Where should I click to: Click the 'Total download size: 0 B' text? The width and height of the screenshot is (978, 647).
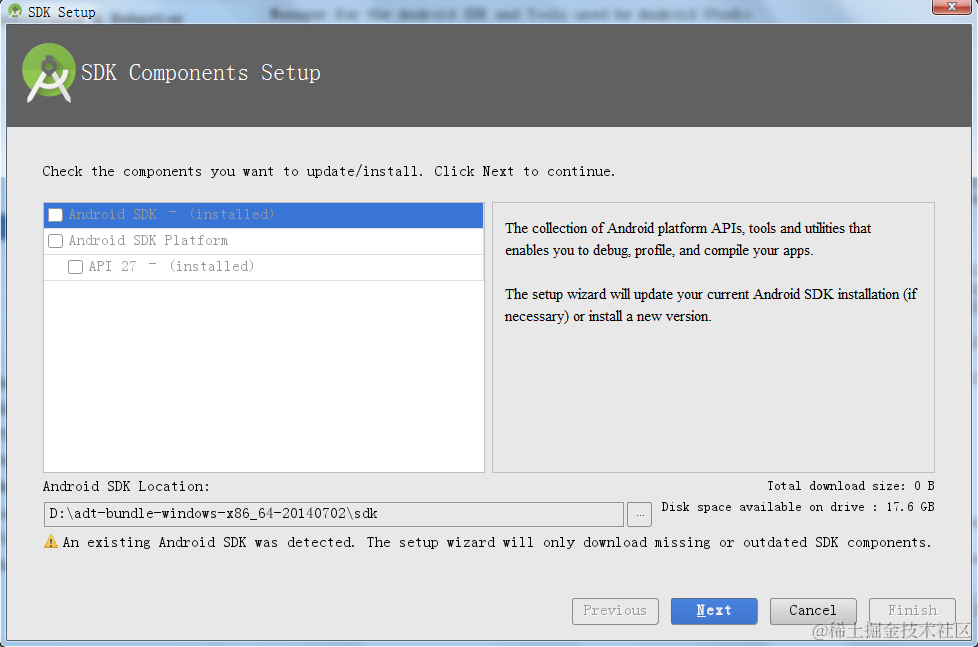851,486
